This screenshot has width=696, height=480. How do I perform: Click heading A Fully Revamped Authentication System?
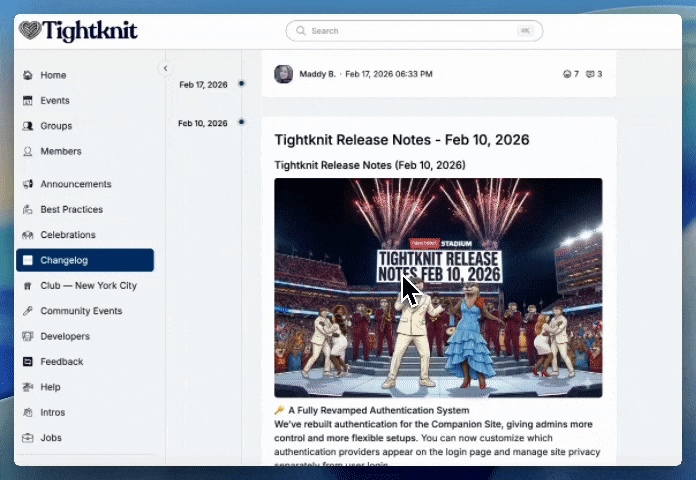(x=379, y=410)
